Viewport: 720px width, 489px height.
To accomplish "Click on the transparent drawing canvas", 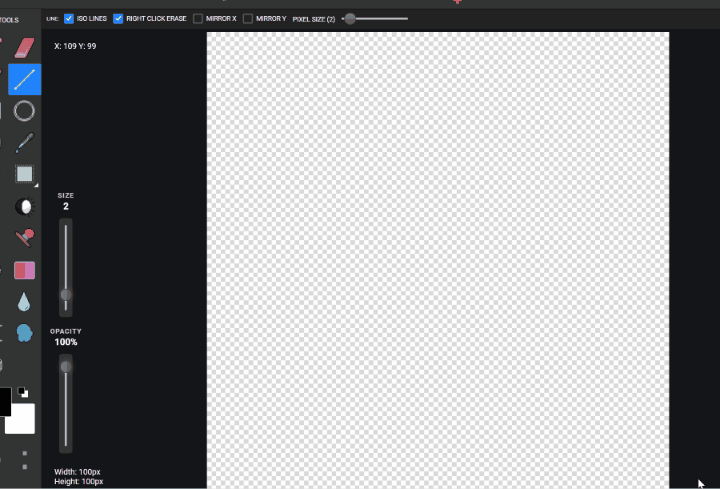I will tap(438, 260).
